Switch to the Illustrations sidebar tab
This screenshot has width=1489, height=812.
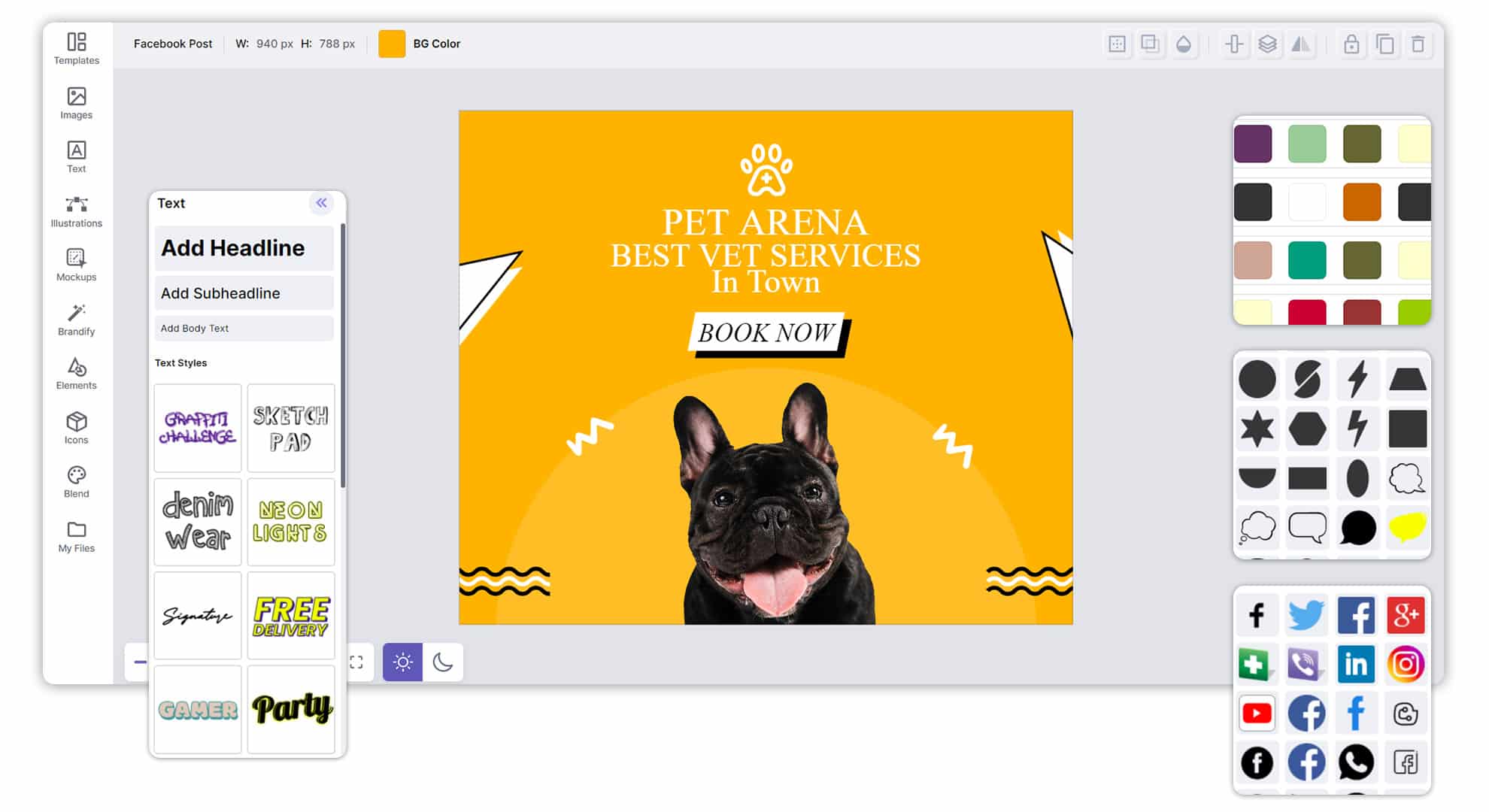pos(76,211)
